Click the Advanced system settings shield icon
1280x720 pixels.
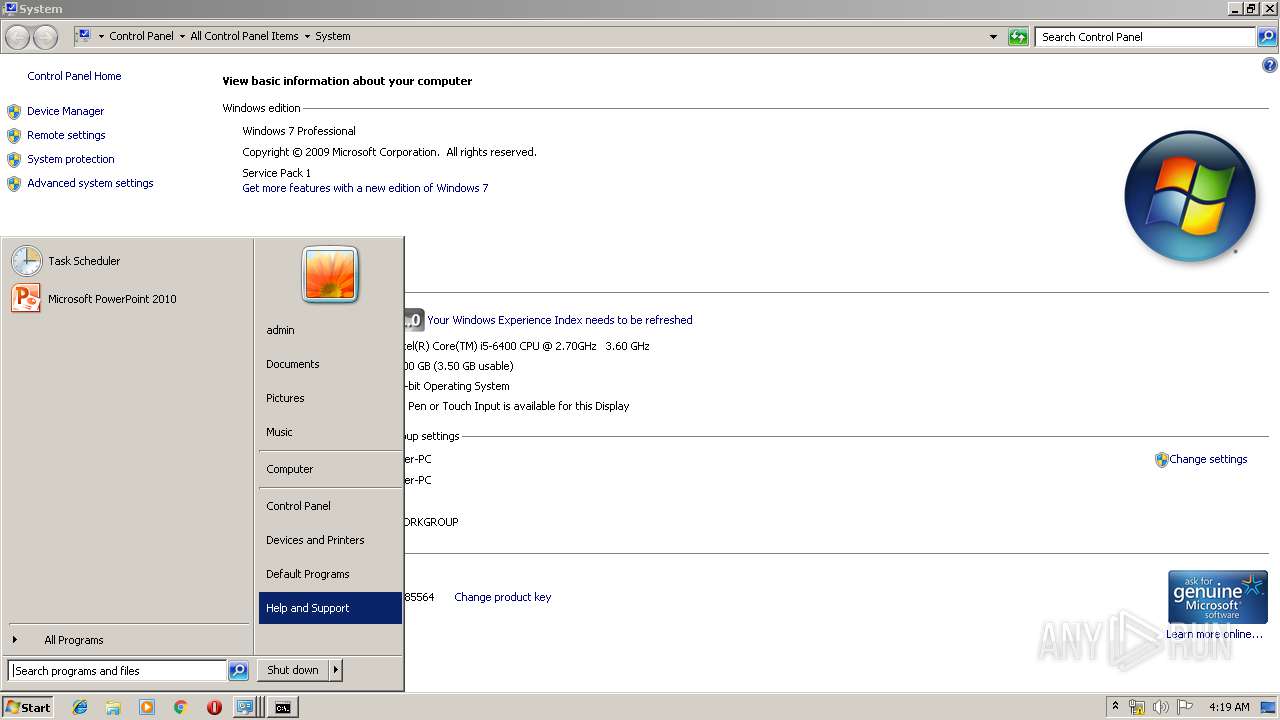pos(14,183)
